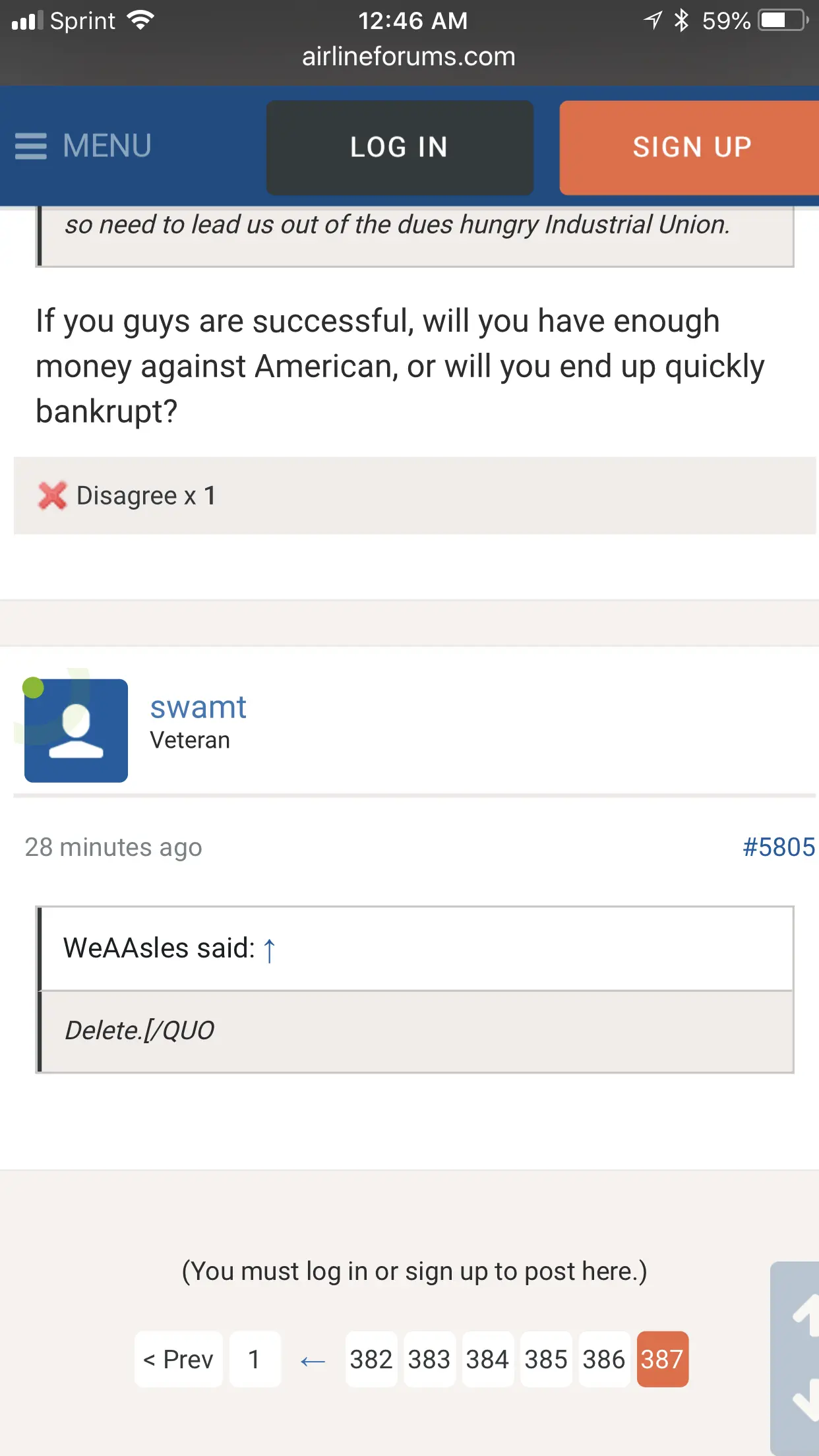The height and width of the screenshot is (1456, 819).
Task: Tap the LOG IN button
Action: pyautogui.click(x=400, y=147)
